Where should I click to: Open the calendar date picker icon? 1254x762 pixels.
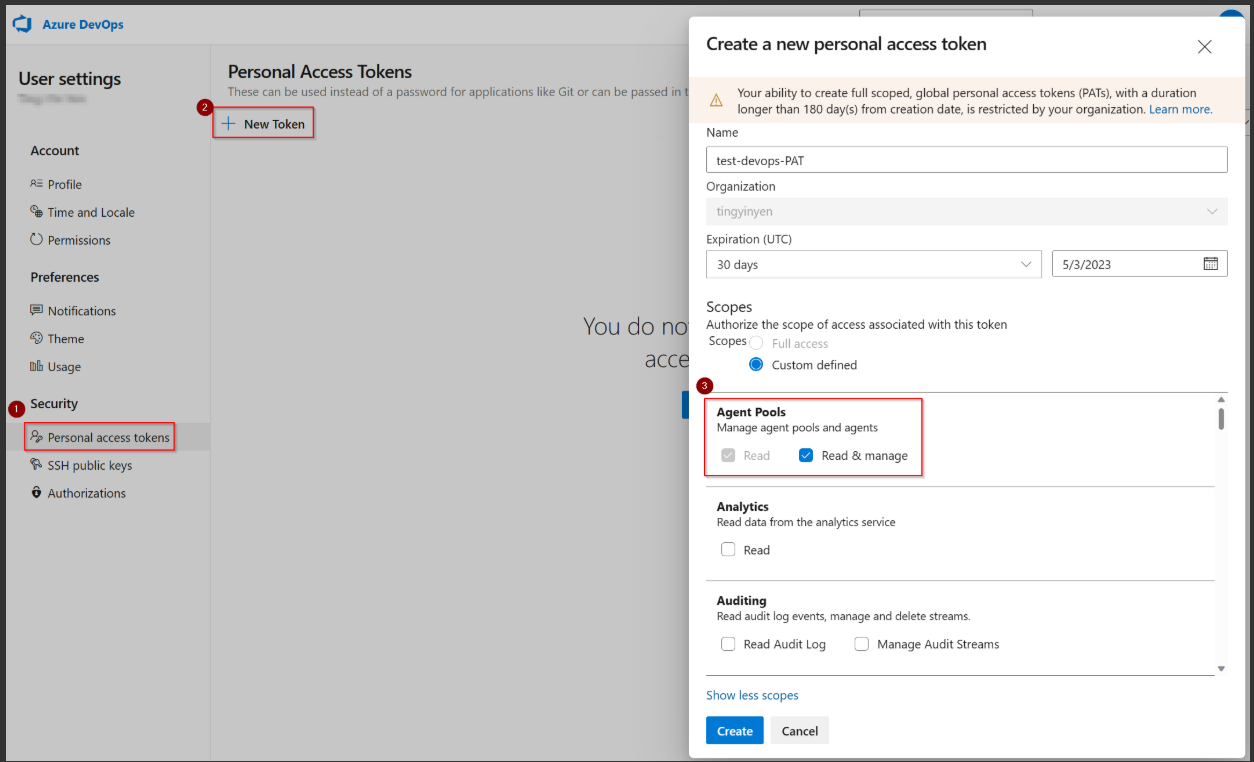point(1211,264)
